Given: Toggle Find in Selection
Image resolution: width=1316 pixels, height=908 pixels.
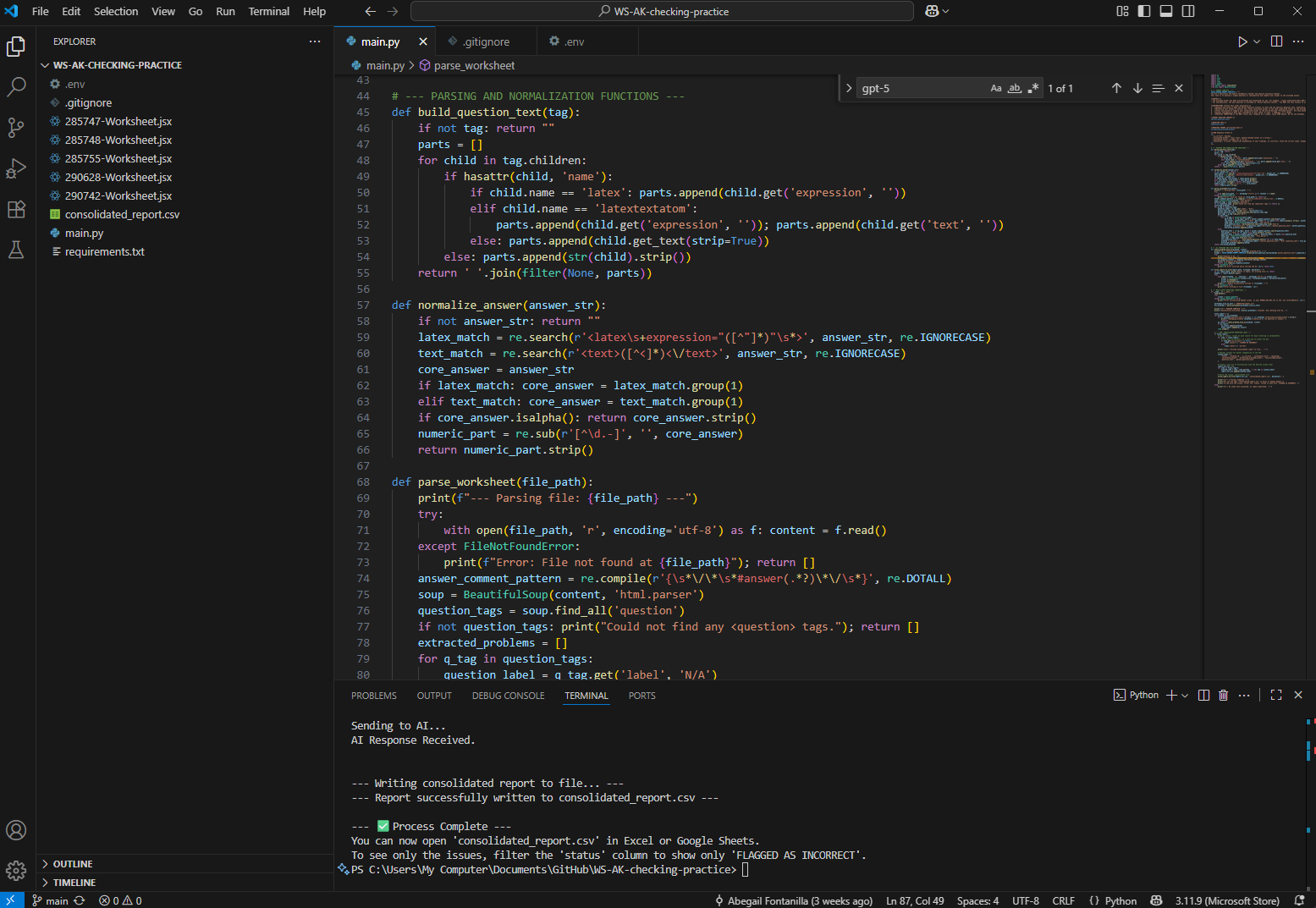Looking at the screenshot, I should click(1158, 88).
